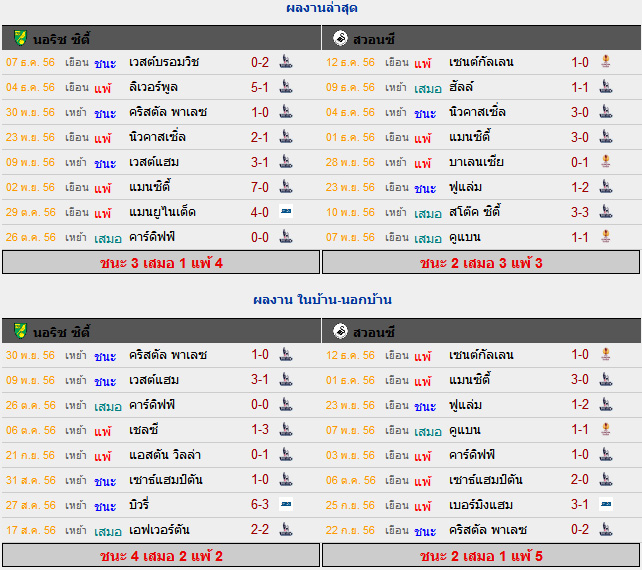This screenshot has width=642, height=570.
Task: Click result เสมอ in ฮัลล์ row
Action: pyautogui.click(x=428, y=88)
